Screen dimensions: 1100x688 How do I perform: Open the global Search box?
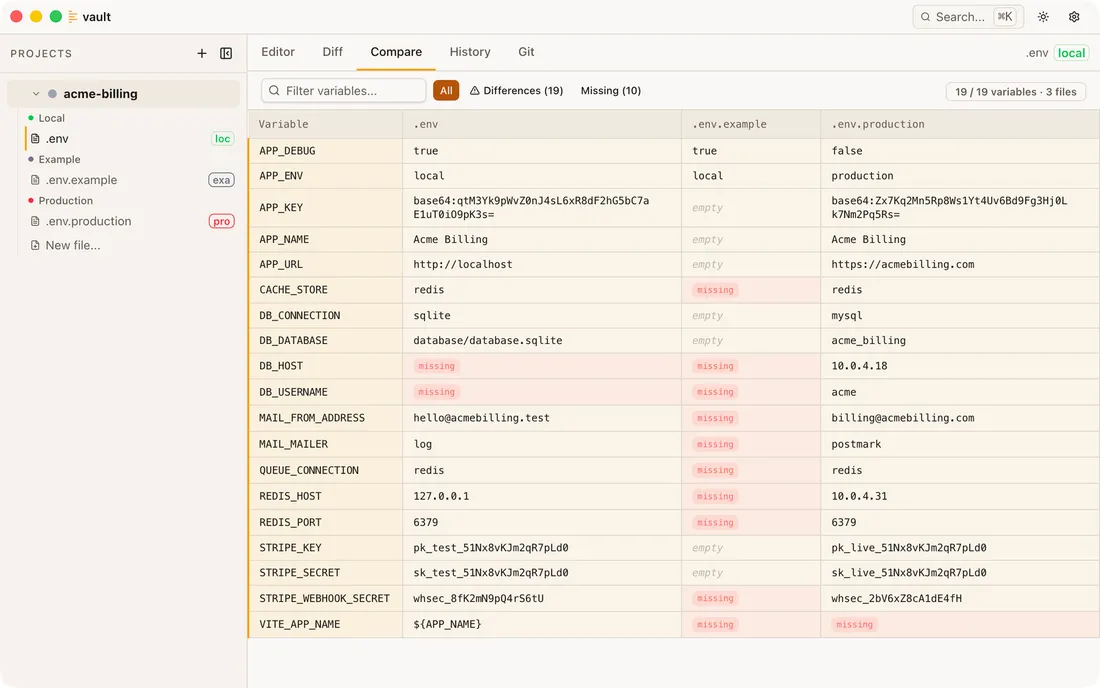click(x=968, y=17)
